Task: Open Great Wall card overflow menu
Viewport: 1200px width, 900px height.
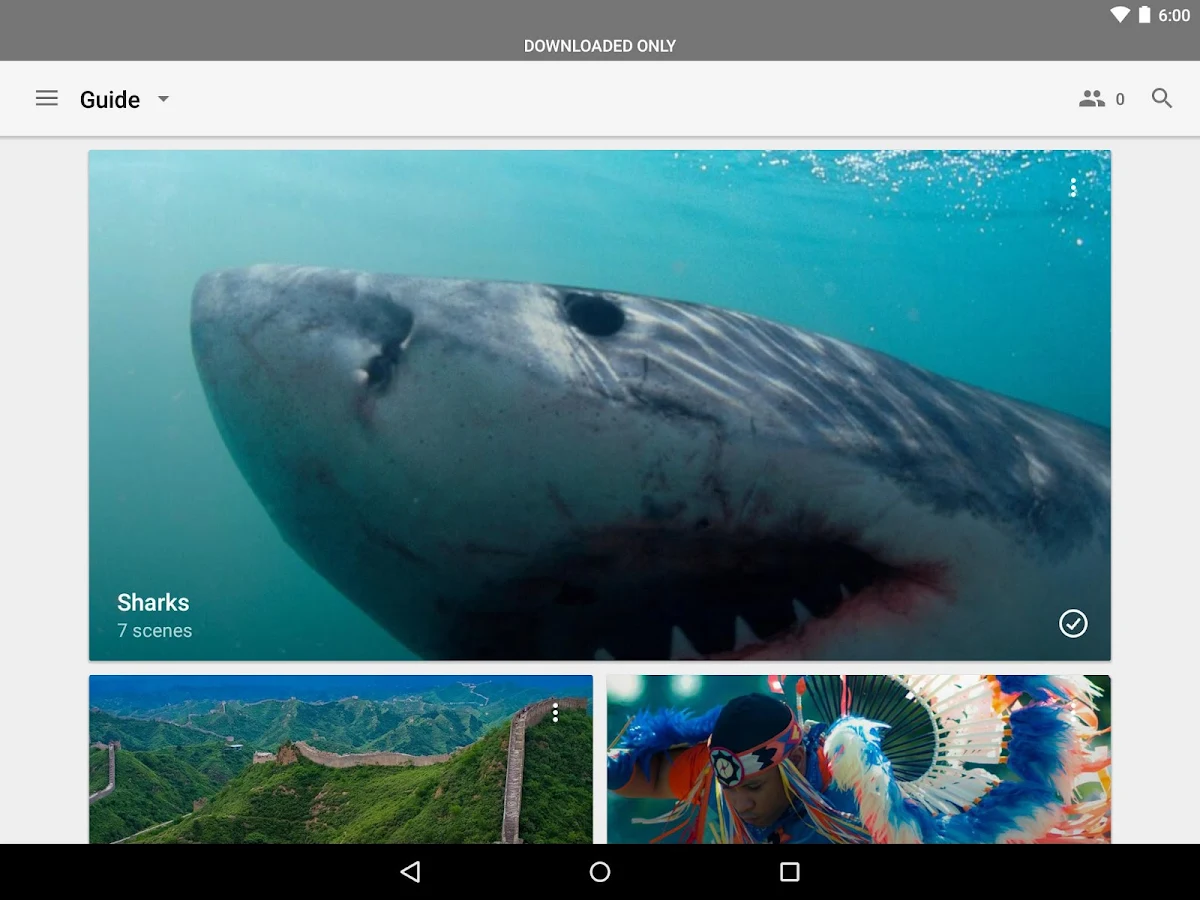Action: (x=555, y=712)
